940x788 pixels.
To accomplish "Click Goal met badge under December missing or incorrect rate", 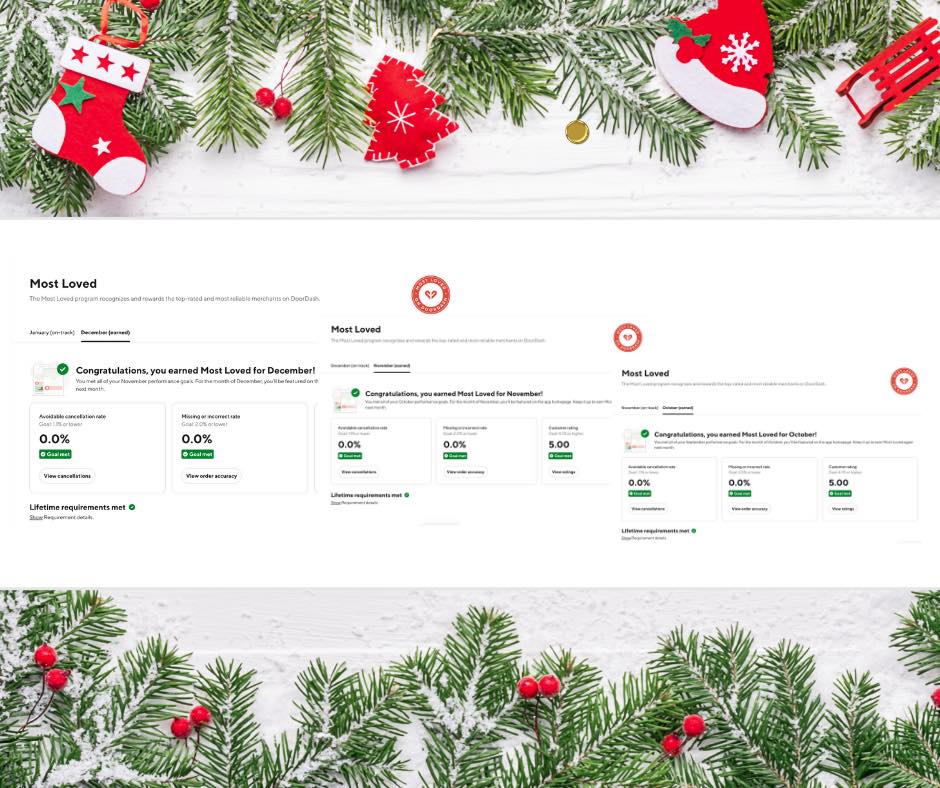I will coord(198,455).
